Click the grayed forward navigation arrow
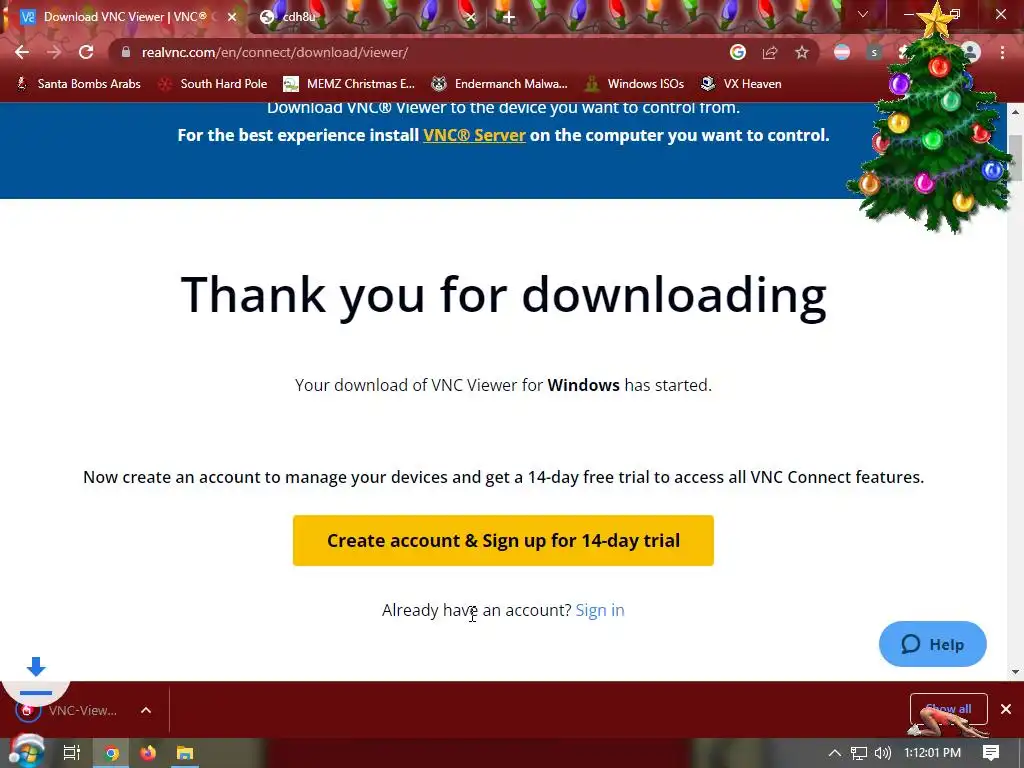Image resolution: width=1024 pixels, height=768 pixels. [x=54, y=52]
